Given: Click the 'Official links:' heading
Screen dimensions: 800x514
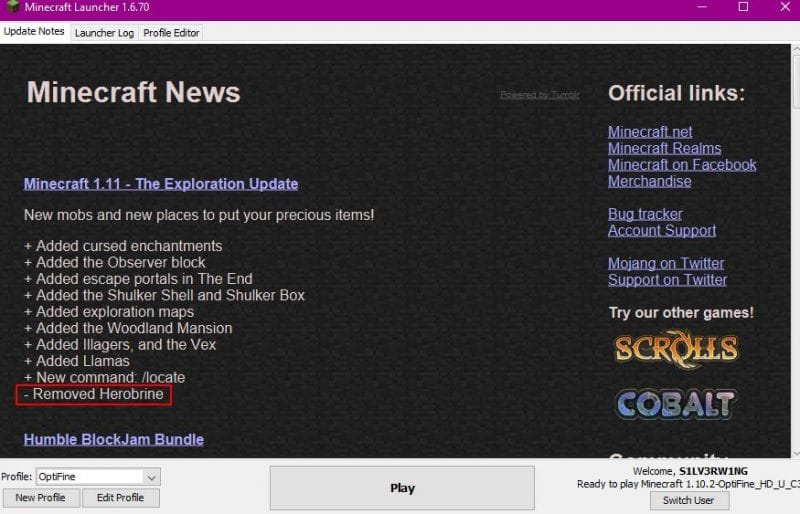Looking at the screenshot, I should pyautogui.click(x=677, y=93).
